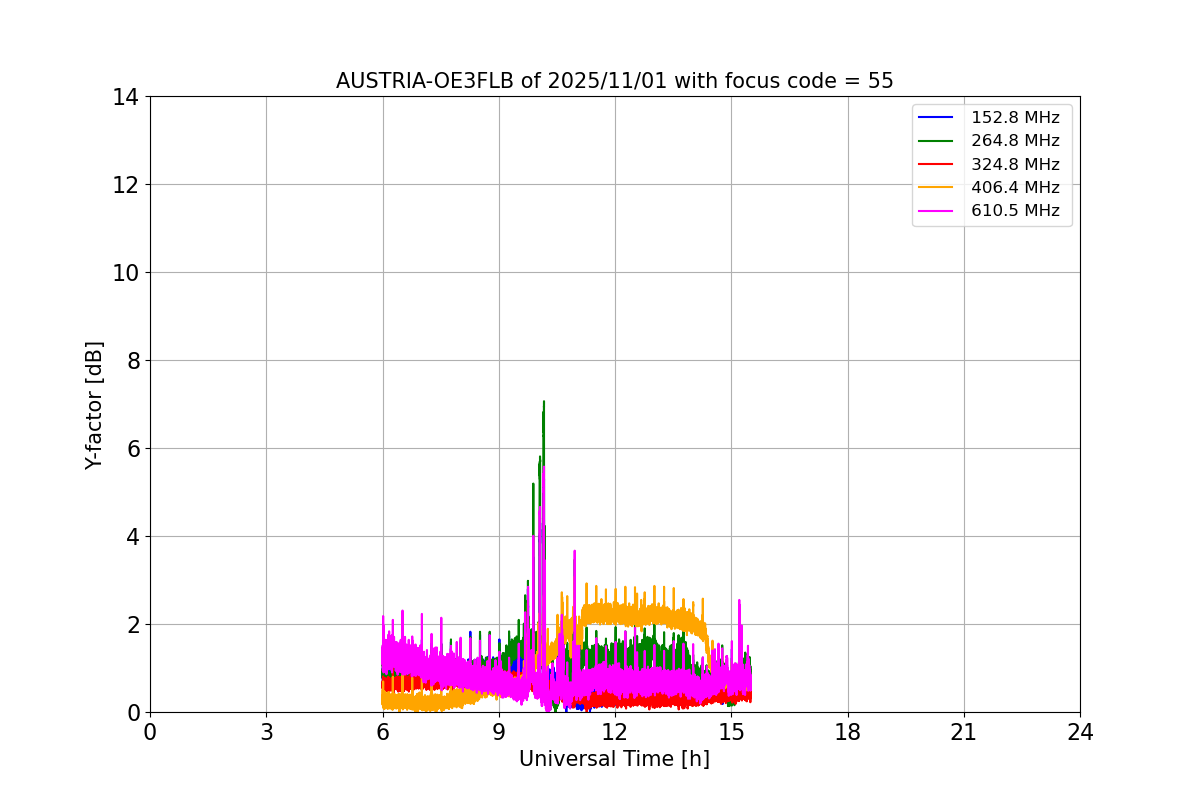Click the 406.4 MHz legend label
Screen dimensions: 1200x800
(x=1015, y=187)
